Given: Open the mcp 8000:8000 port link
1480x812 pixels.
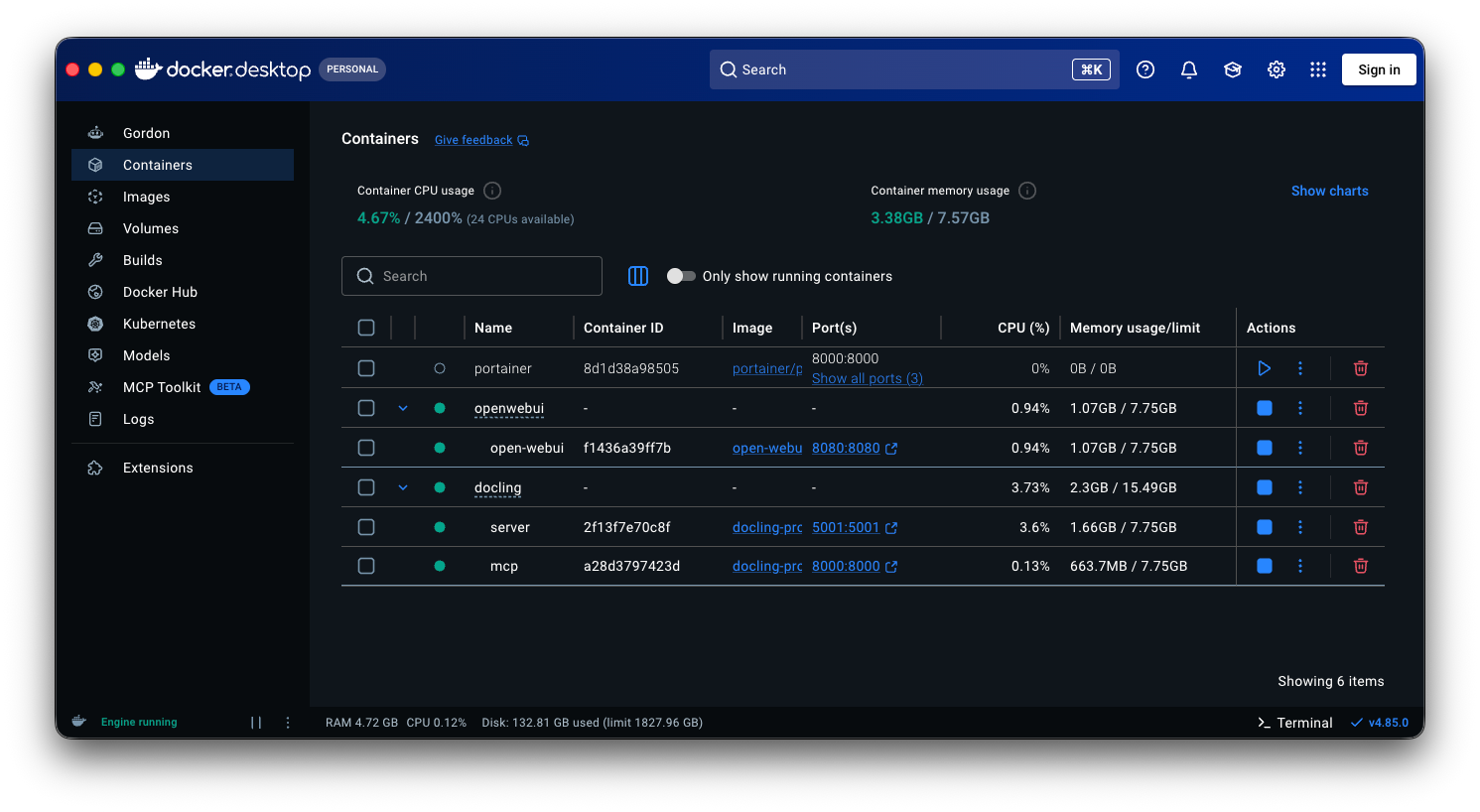Looking at the screenshot, I should tap(855, 566).
